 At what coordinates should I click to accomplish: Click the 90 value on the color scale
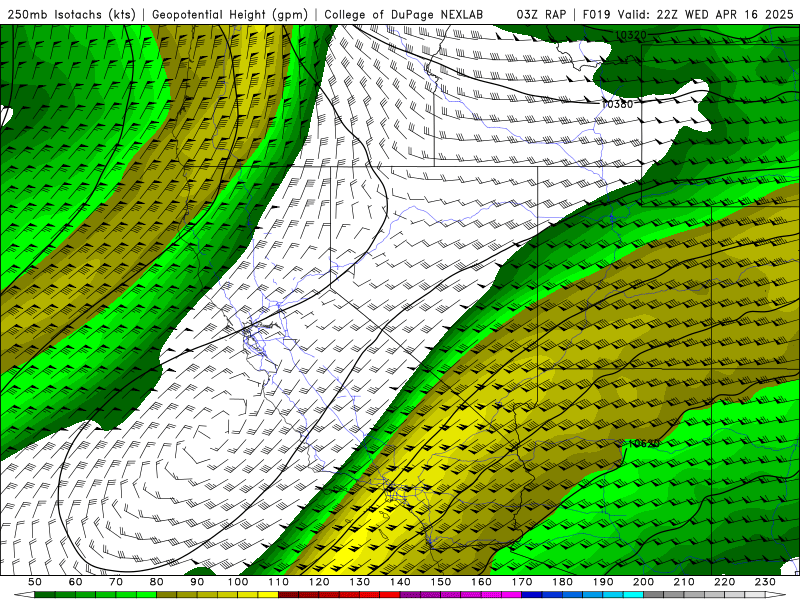197,582
